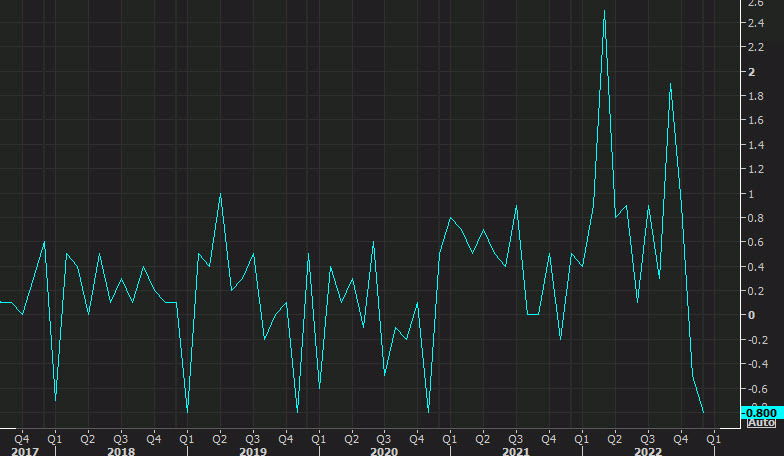Click the 2020 year label on time axis
Screen dimensions: 784x456
(384, 451)
